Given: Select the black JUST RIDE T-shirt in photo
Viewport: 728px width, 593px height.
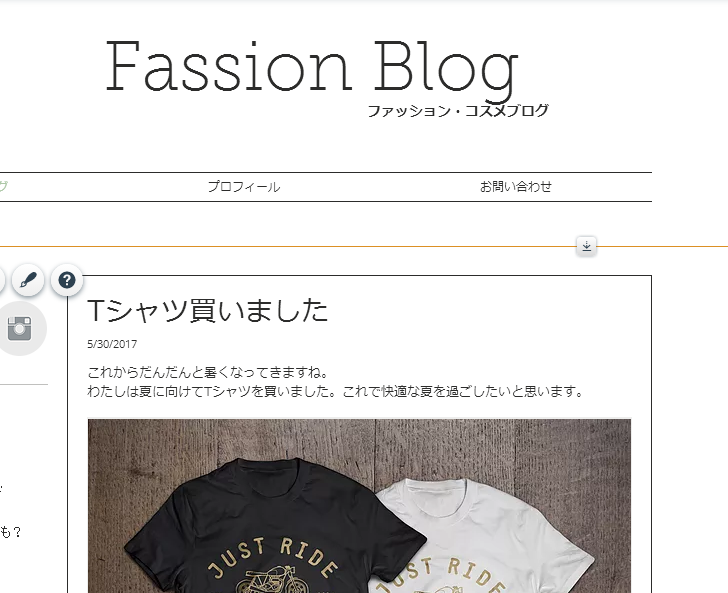Looking at the screenshot, I should point(272,527).
